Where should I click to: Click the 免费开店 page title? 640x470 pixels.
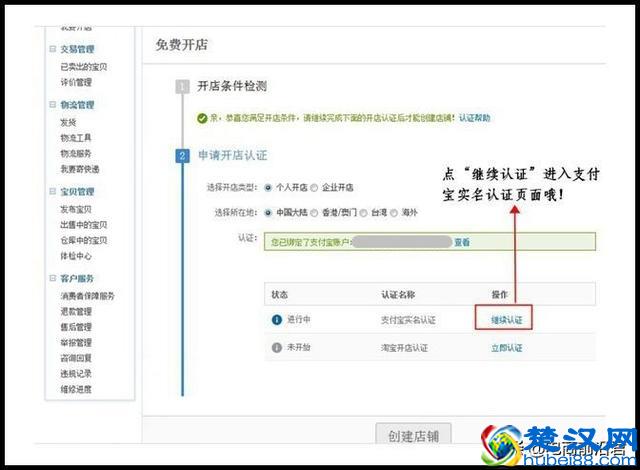[x=182, y=45]
